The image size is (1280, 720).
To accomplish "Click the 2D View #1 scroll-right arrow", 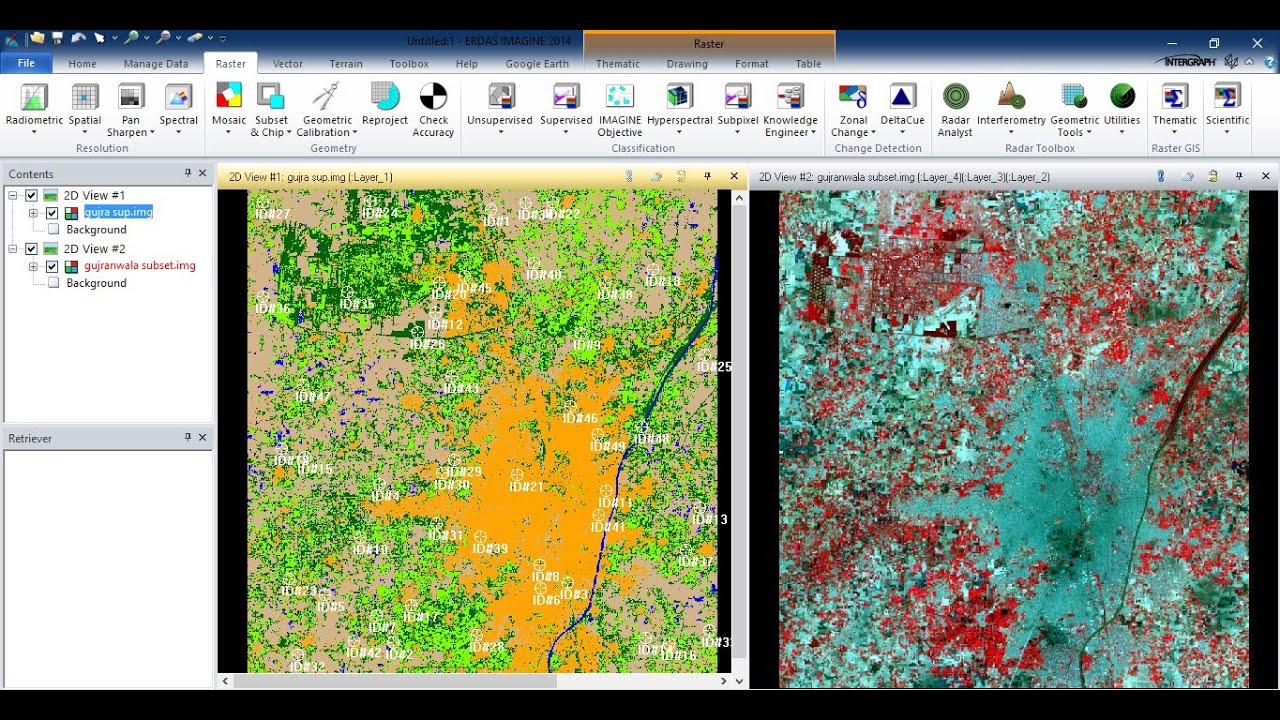I will click(725, 681).
